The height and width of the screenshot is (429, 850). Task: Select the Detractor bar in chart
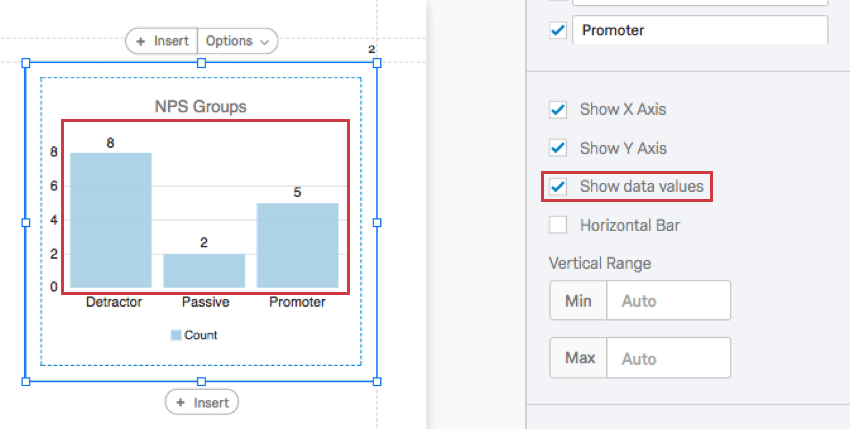click(110, 220)
